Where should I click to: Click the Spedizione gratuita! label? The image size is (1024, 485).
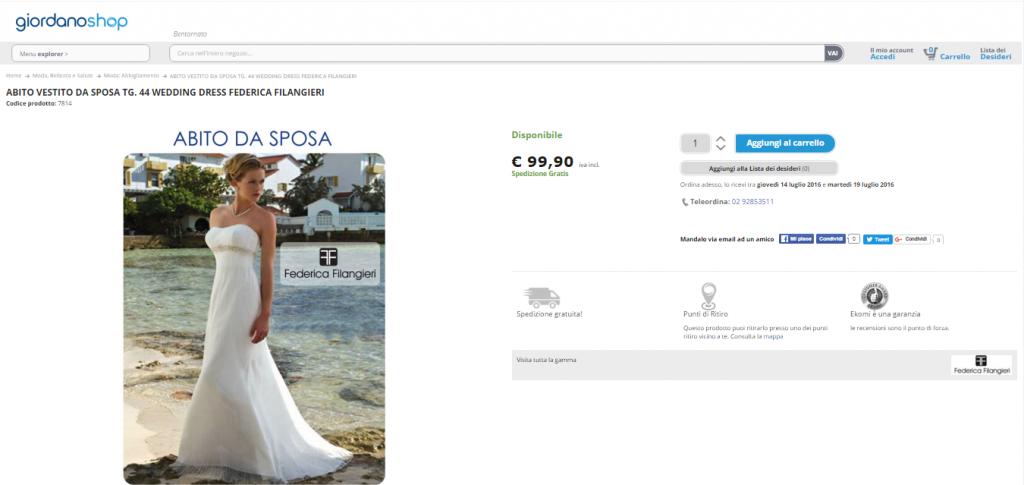click(549, 314)
